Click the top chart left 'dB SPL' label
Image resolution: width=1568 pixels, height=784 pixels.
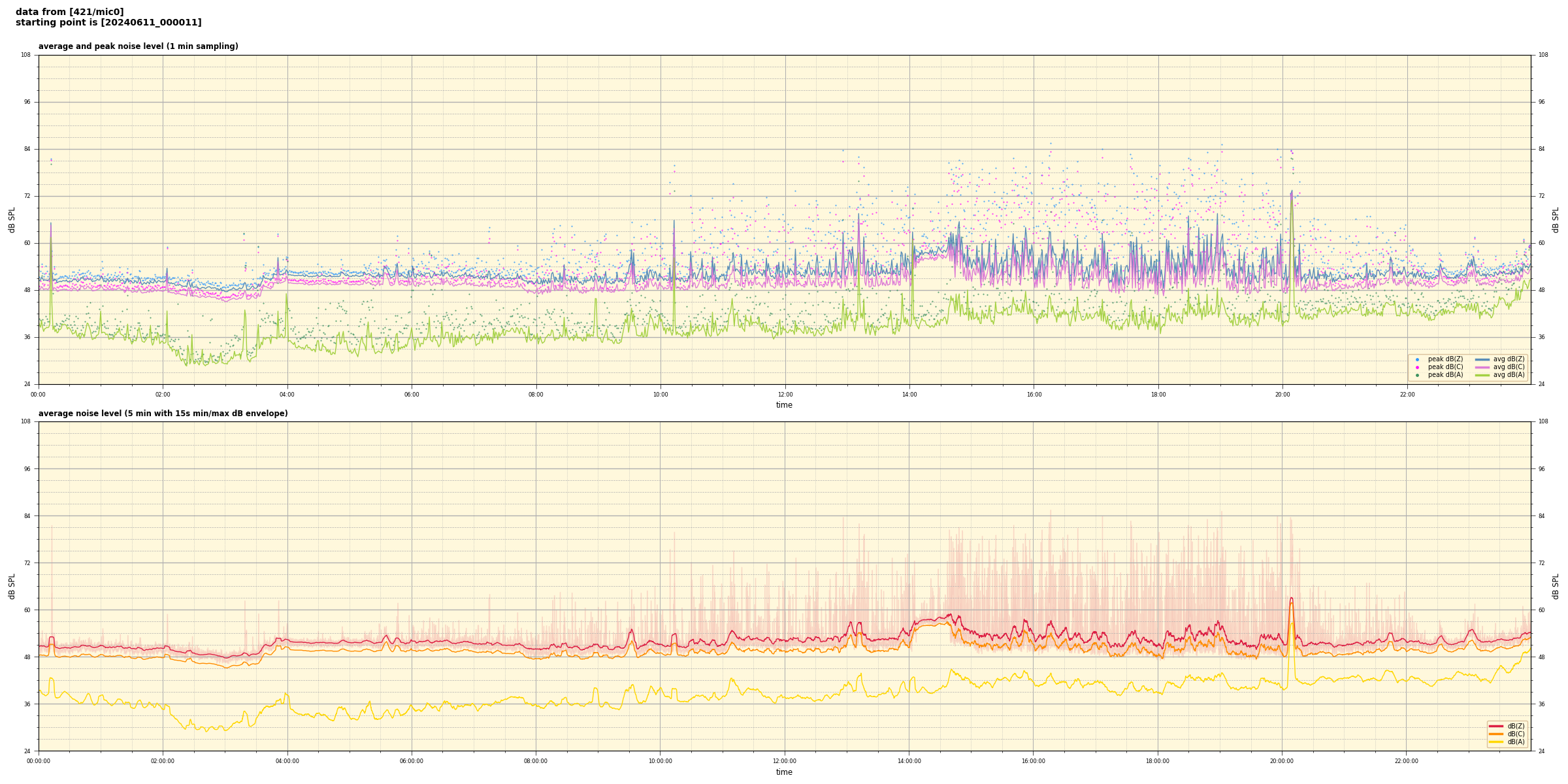(12, 220)
